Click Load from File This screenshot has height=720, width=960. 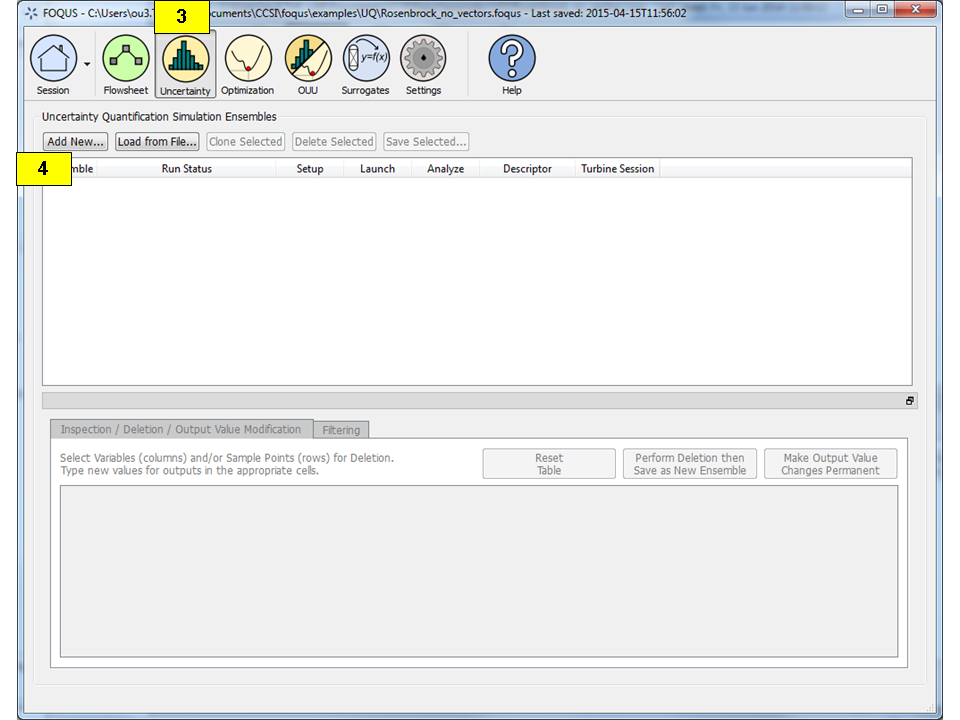157,141
